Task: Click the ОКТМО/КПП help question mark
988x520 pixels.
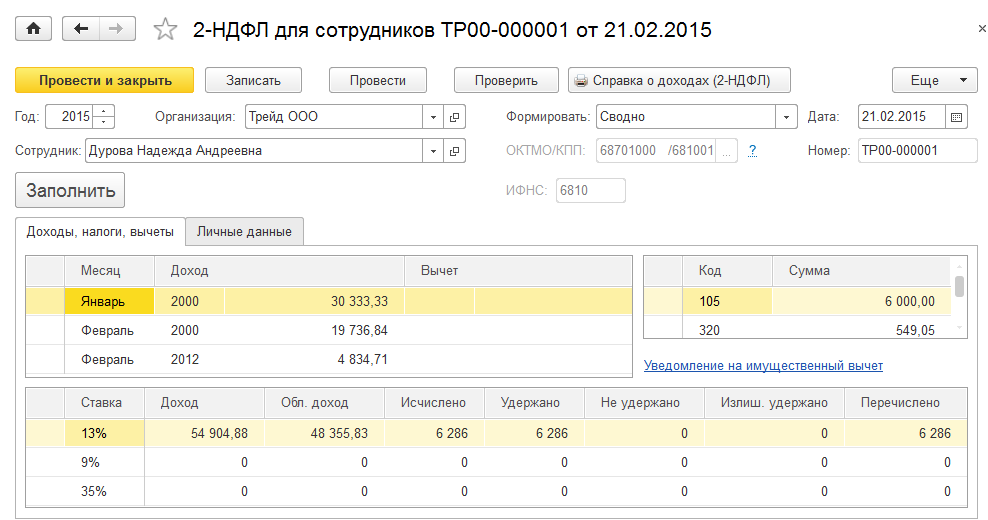Action: 751,151
